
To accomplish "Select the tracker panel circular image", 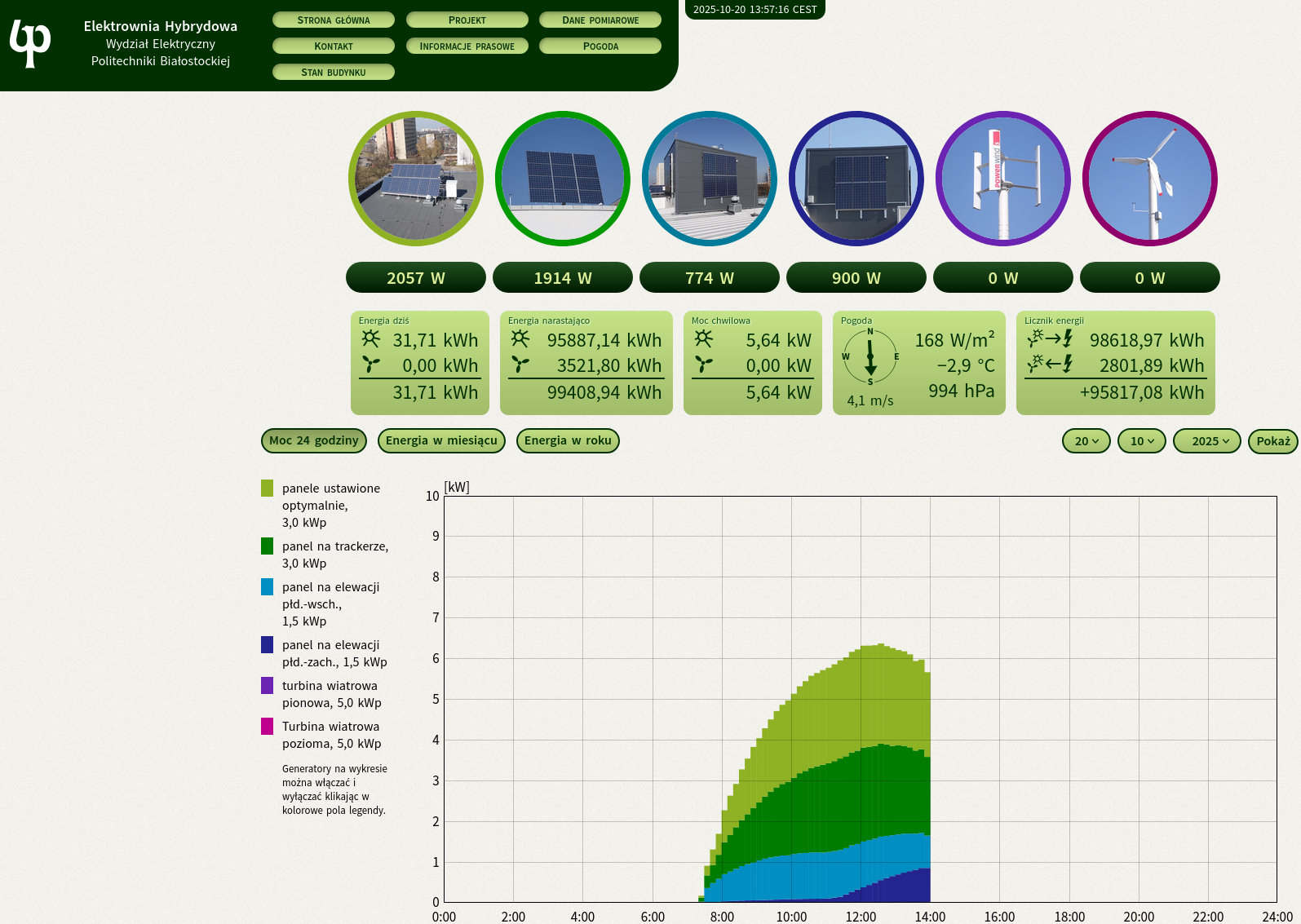I will click(563, 179).
